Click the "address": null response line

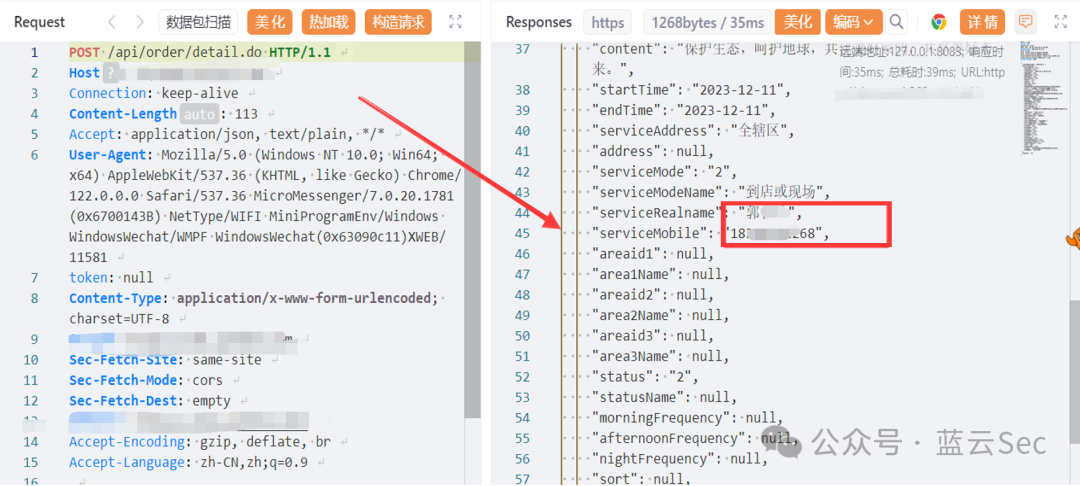tap(652, 151)
